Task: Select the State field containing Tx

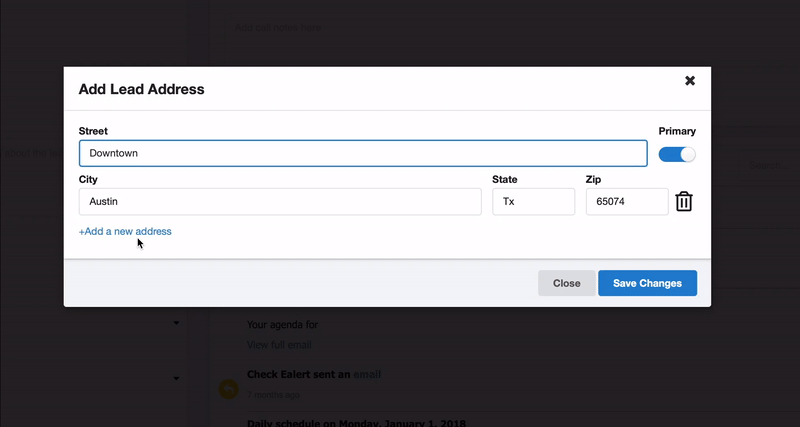Action: pos(533,201)
